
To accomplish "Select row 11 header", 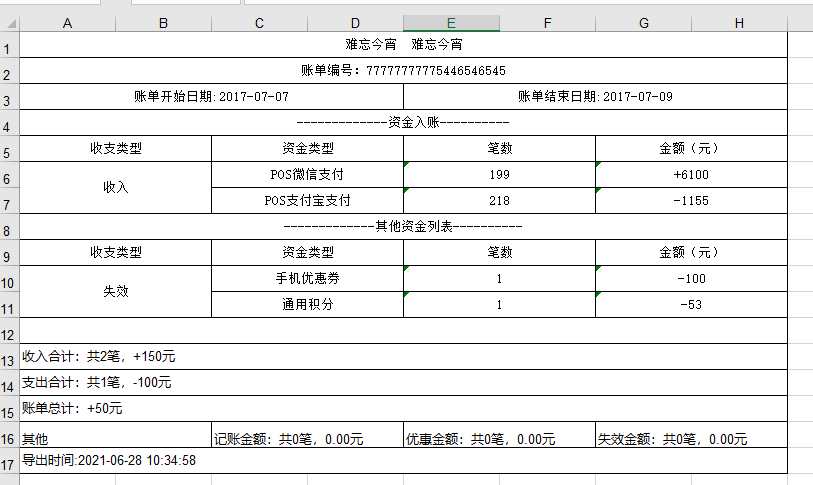I will [x=9, y=304].
